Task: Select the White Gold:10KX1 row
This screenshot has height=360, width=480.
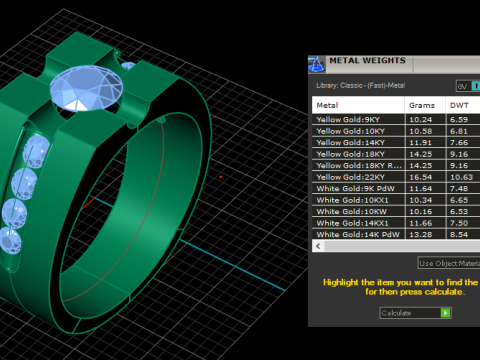Action: tap(396, 200)
